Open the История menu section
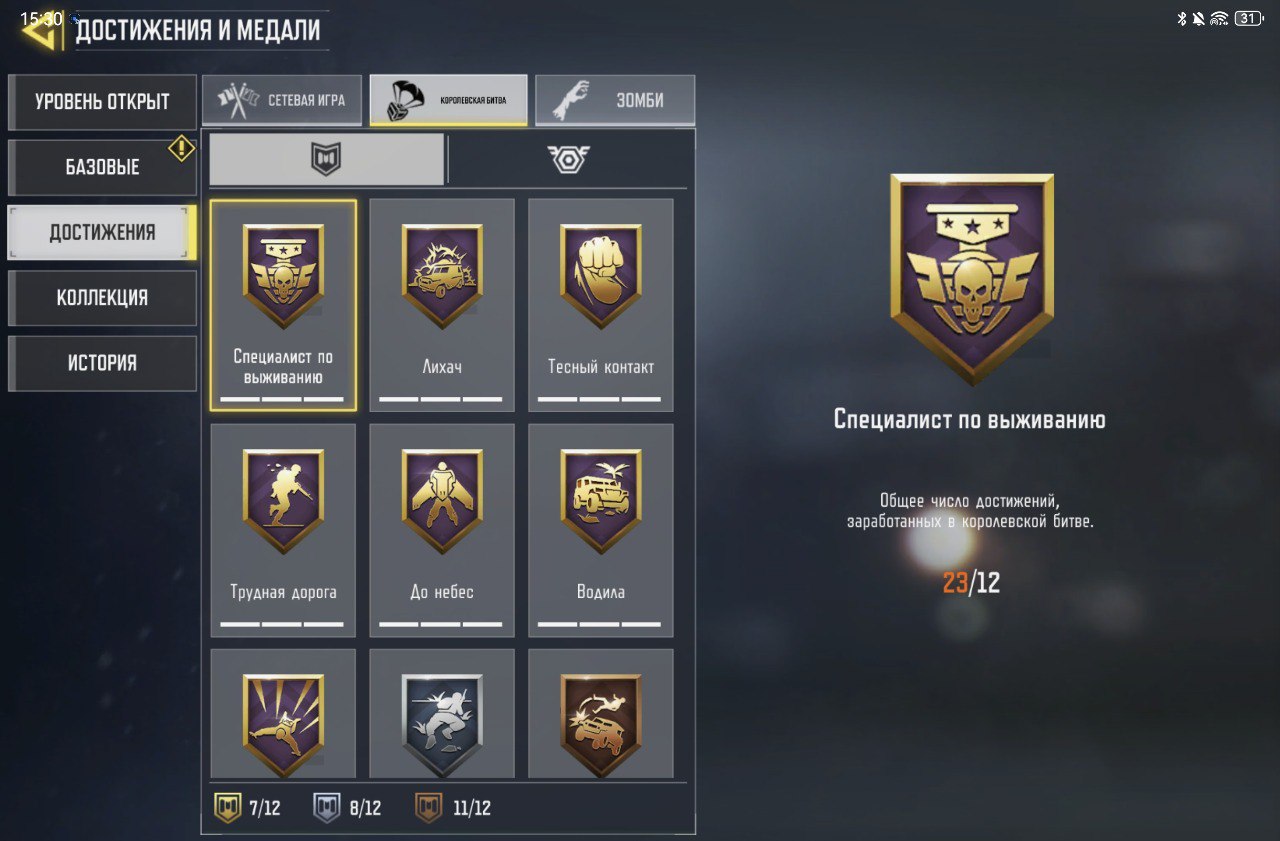This screenshot has height=841, width=1280. click(x=102, y=362)
